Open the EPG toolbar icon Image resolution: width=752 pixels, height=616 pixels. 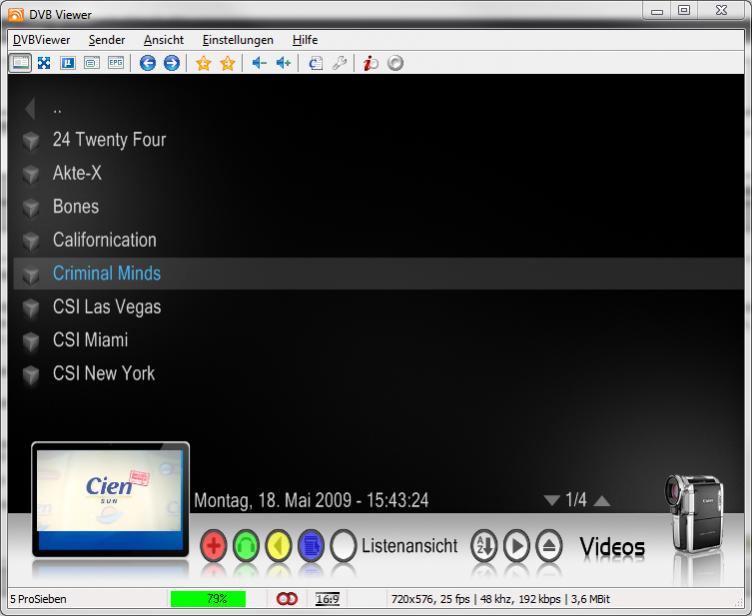tap(116, 63)
